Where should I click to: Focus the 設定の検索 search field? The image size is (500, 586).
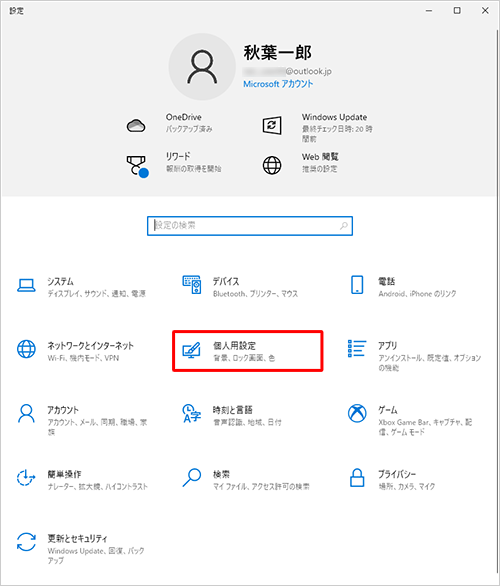[x=250, y=226]
